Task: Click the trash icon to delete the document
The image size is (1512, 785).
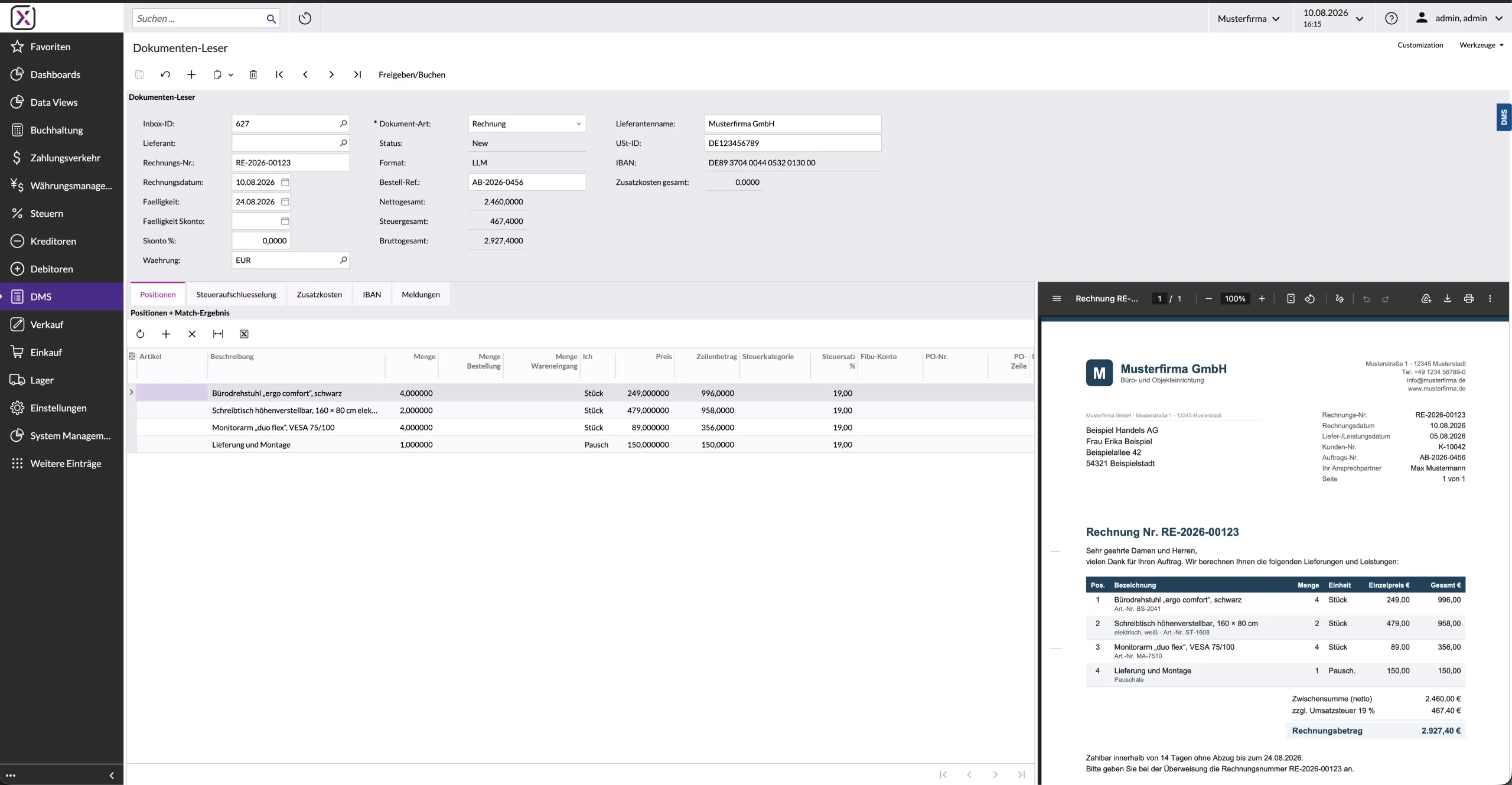Action: pos(253,74)
